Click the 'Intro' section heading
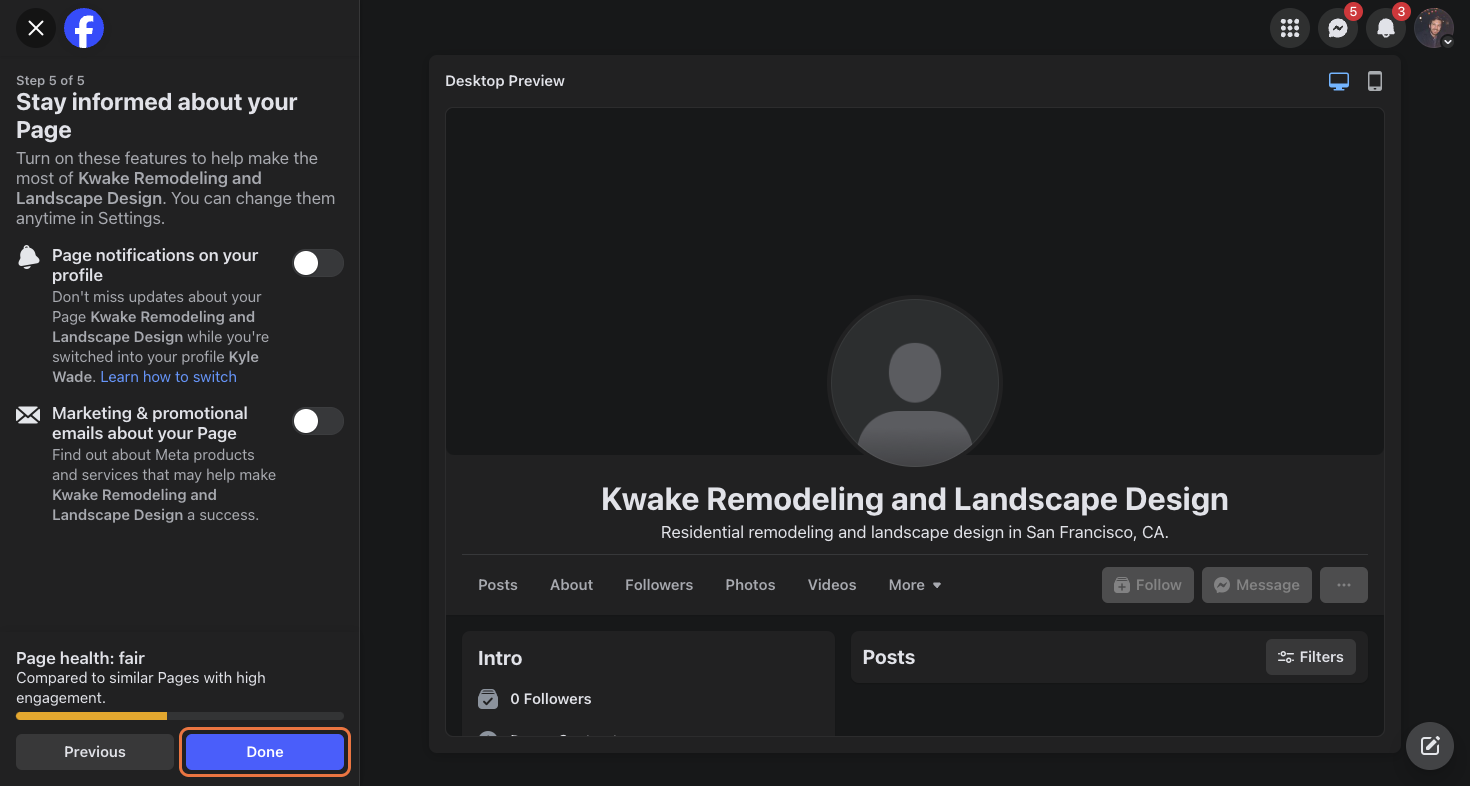This screenshot has height=786, width=1470. [500, 658]
